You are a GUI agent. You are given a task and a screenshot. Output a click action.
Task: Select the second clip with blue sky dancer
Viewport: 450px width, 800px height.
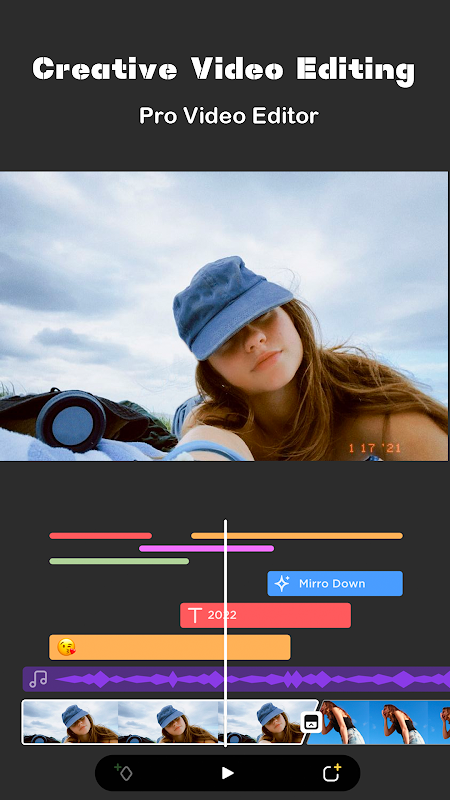380,722
